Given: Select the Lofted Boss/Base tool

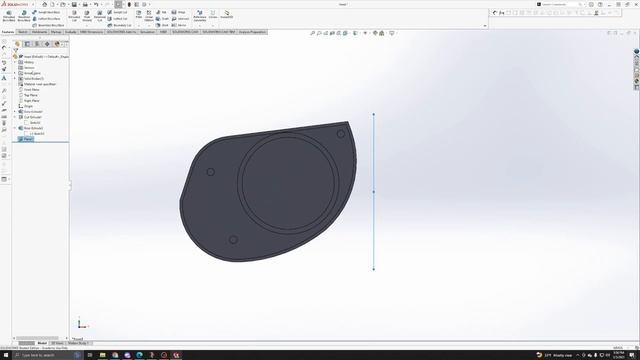Looking at the screenshot, I should pos(46,19).
